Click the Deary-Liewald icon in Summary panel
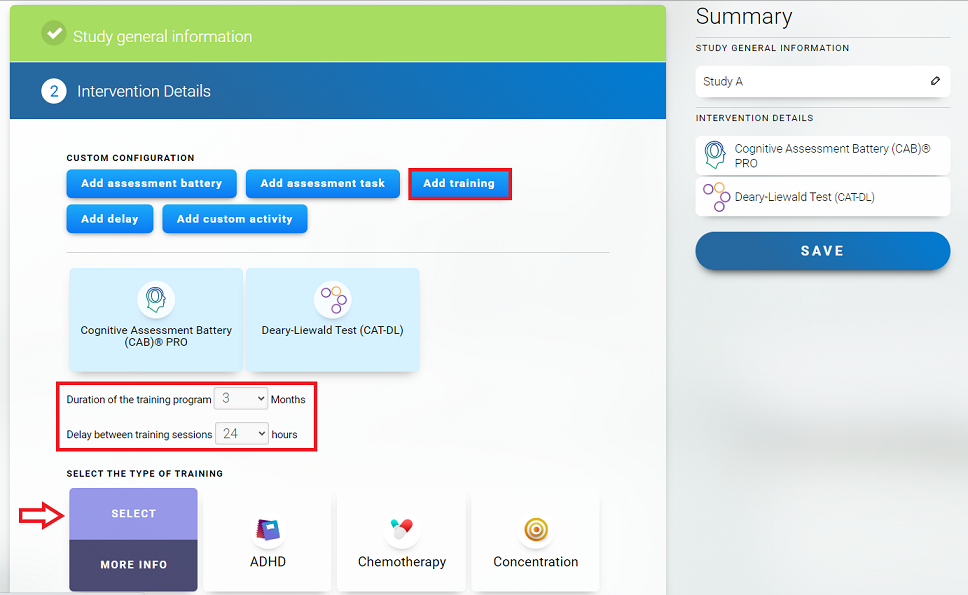968x595 pixels. click(x=715, y=196)
